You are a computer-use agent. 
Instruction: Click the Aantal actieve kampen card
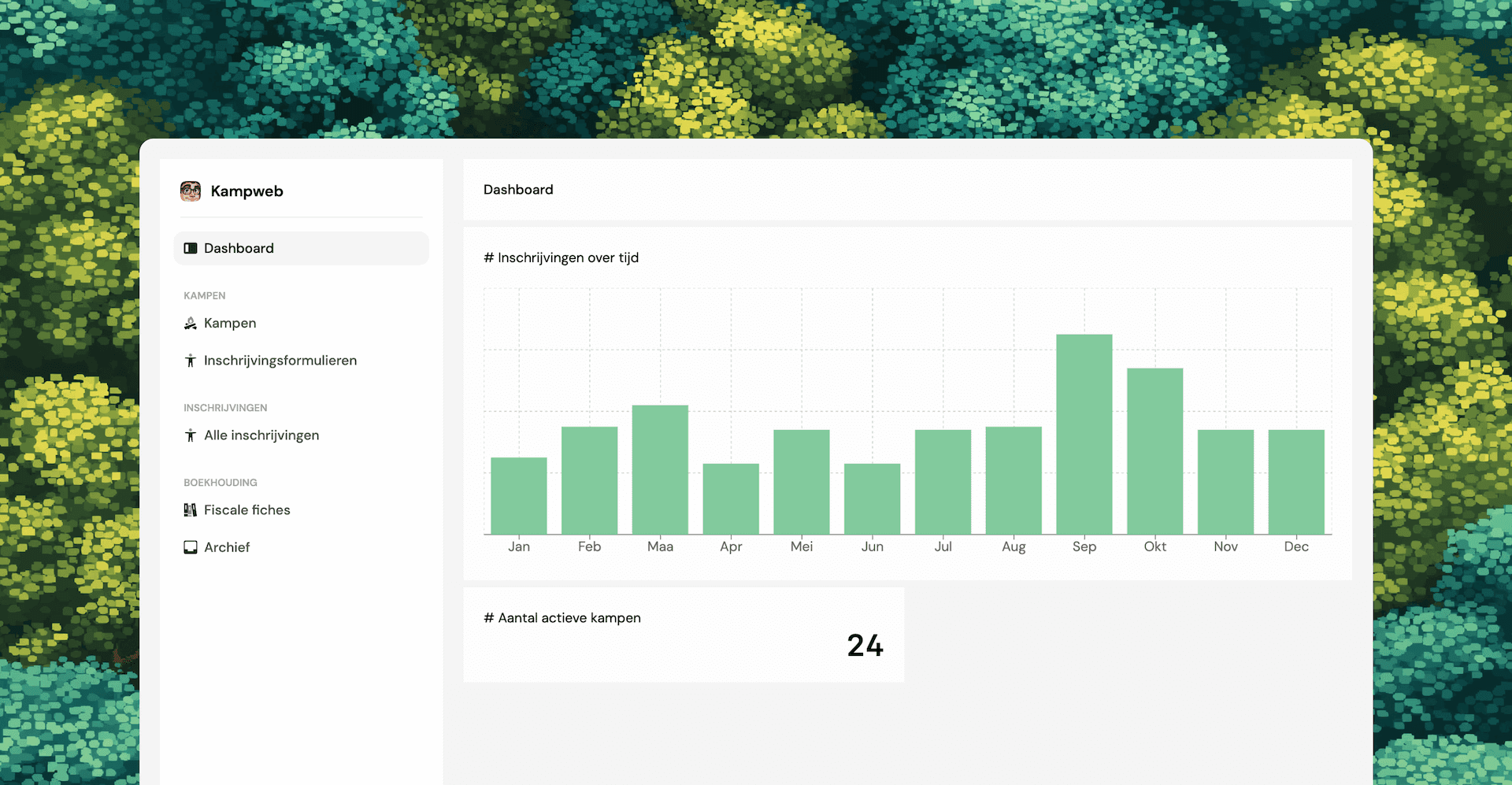click(683, 635)
